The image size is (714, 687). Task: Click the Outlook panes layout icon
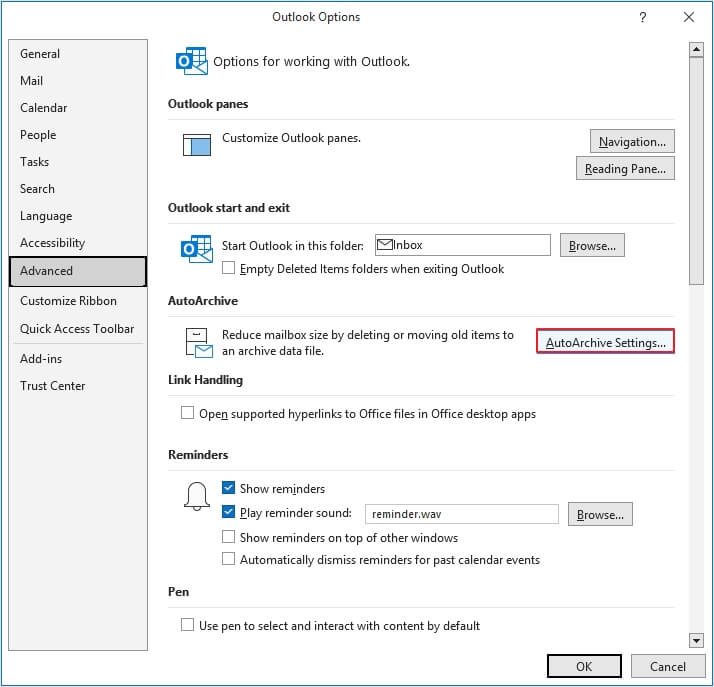click(x=197, y=145)
